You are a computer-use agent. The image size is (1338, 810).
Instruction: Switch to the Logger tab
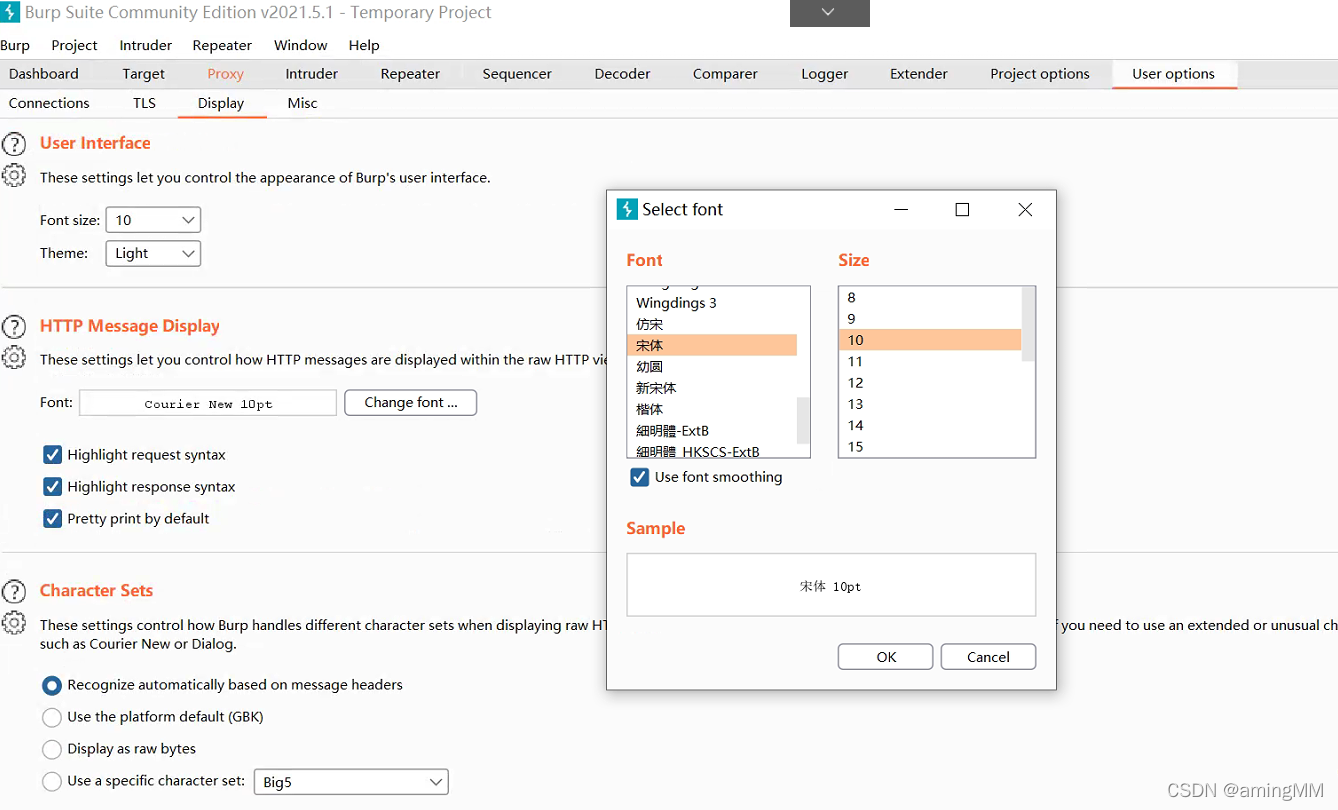click(x=825, y=74)
